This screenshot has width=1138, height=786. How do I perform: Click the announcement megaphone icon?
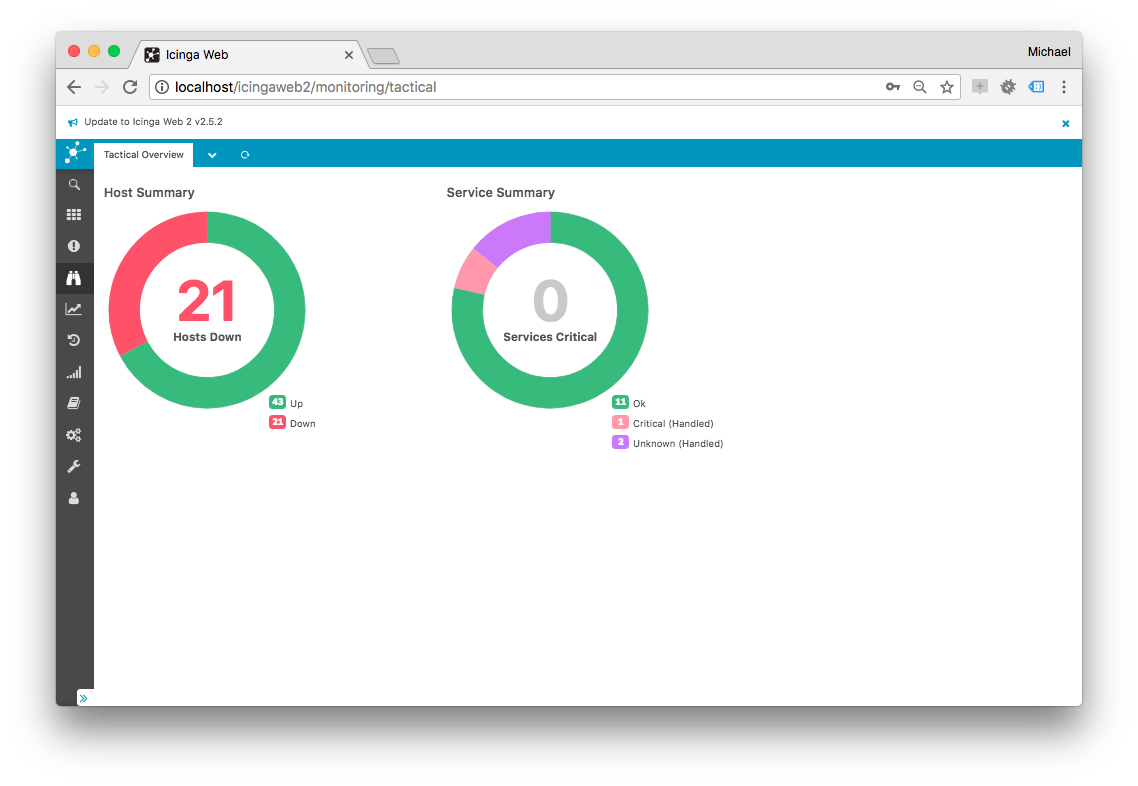(x=73, y=123)
